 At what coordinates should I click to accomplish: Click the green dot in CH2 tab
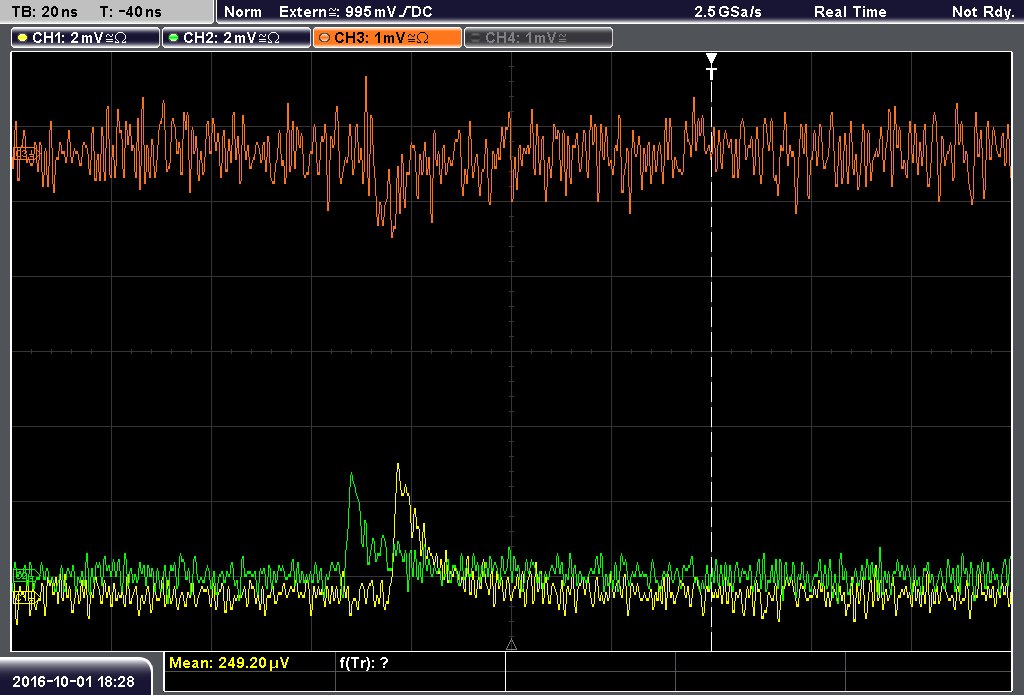pos(174,38)
